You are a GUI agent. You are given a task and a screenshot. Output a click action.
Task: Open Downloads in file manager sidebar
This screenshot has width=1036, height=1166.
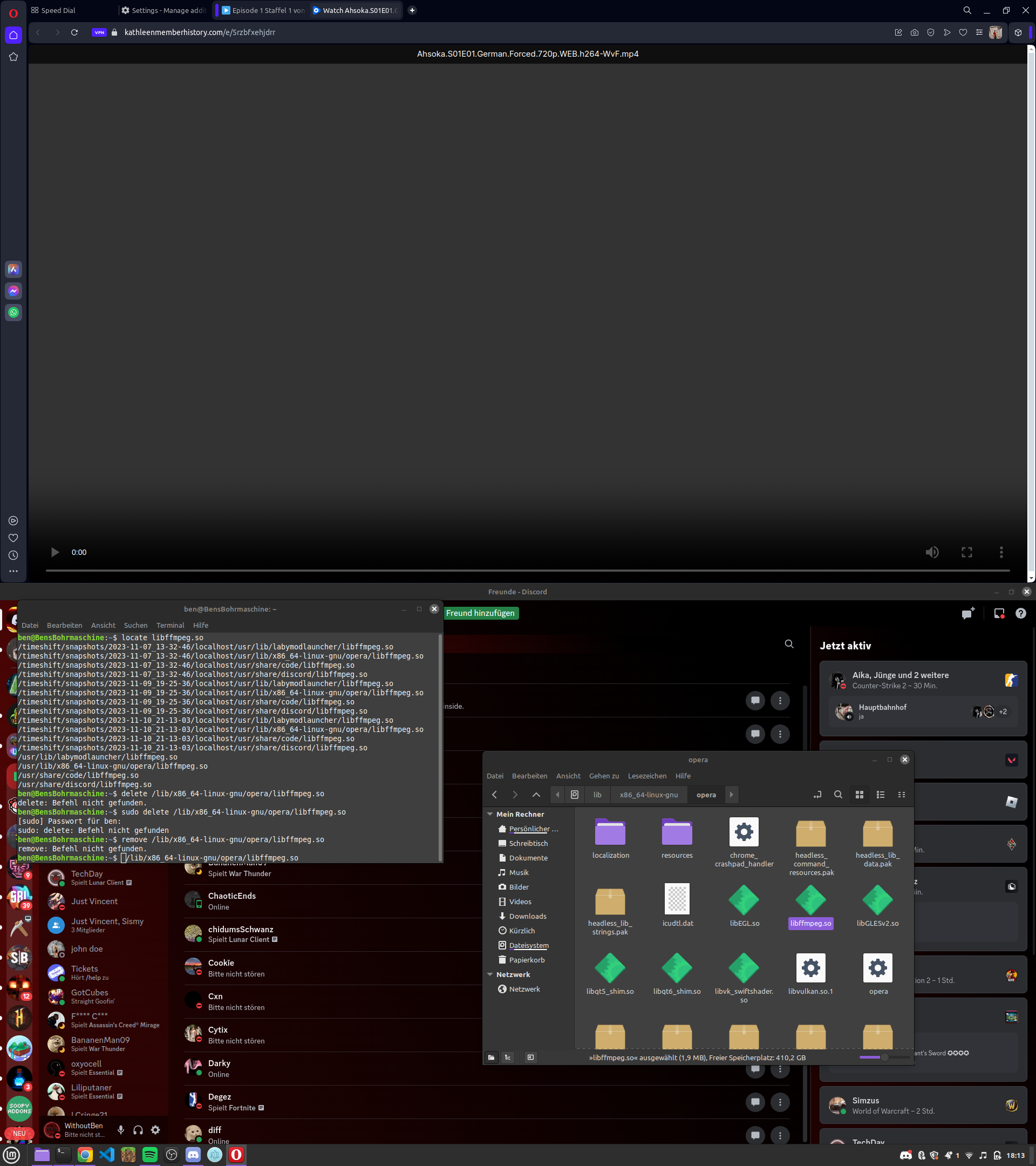pyautogui.click(x=527, y=916)
